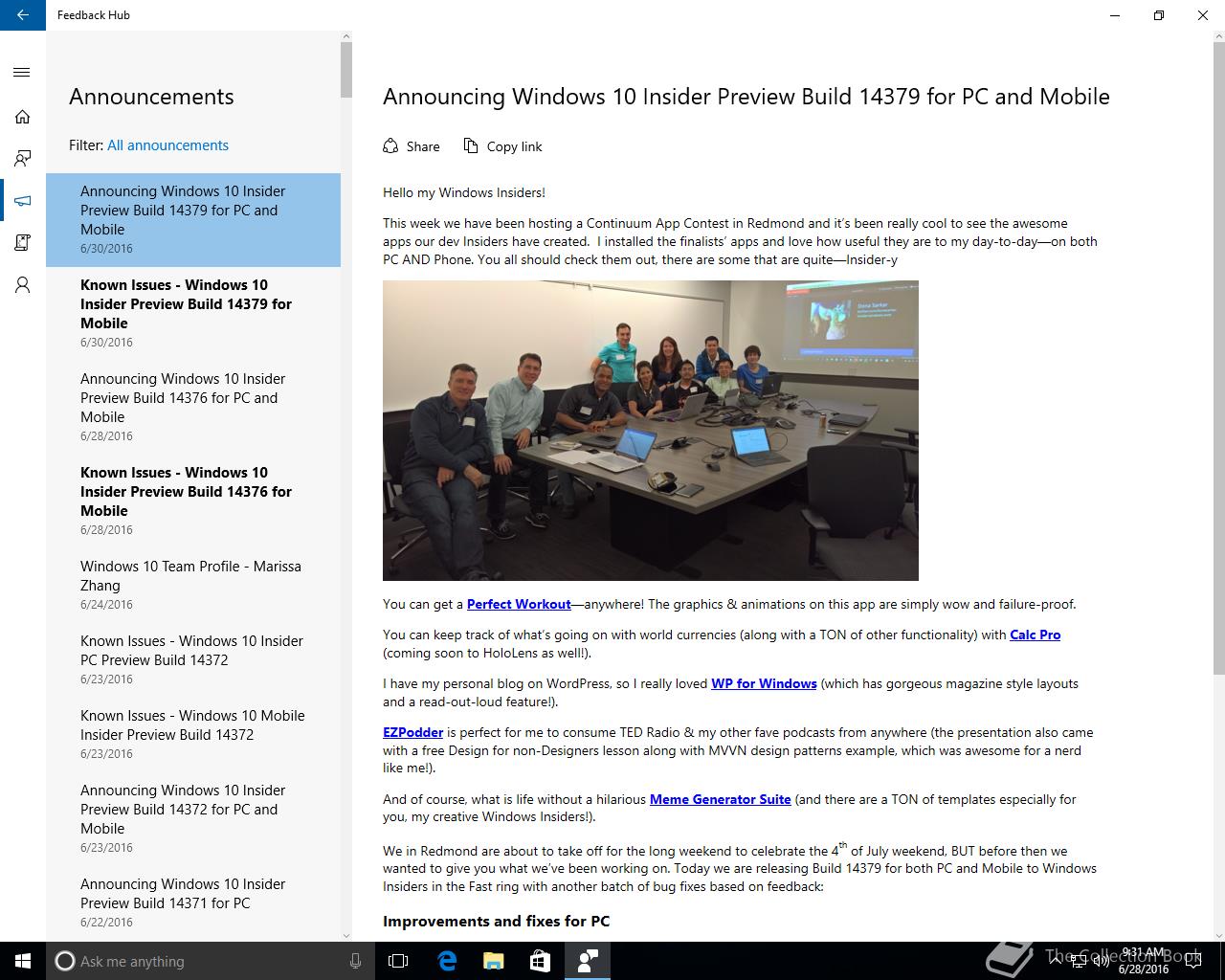
Task: Follow the Meme Generator Suite link
Action: click(721, 799)
